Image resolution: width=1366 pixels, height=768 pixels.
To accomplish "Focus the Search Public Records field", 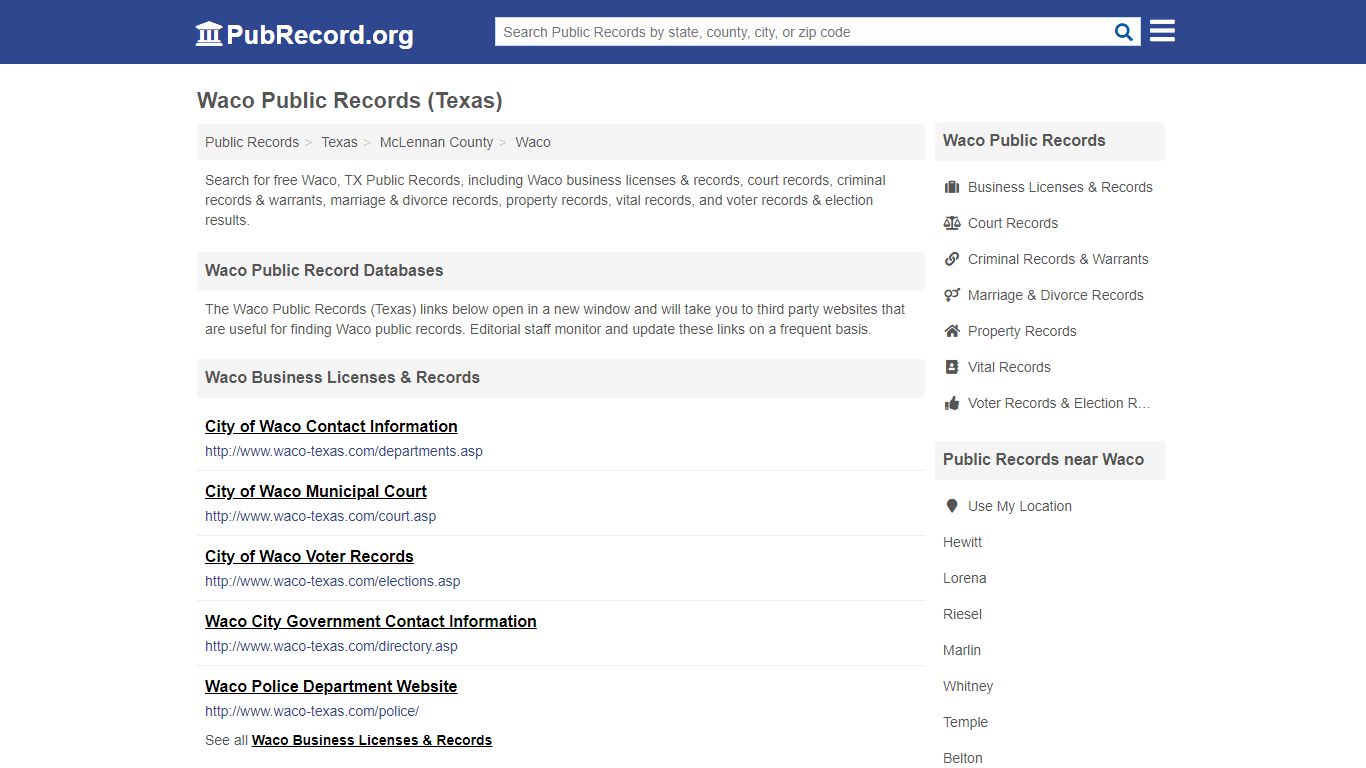I will 801,32.
